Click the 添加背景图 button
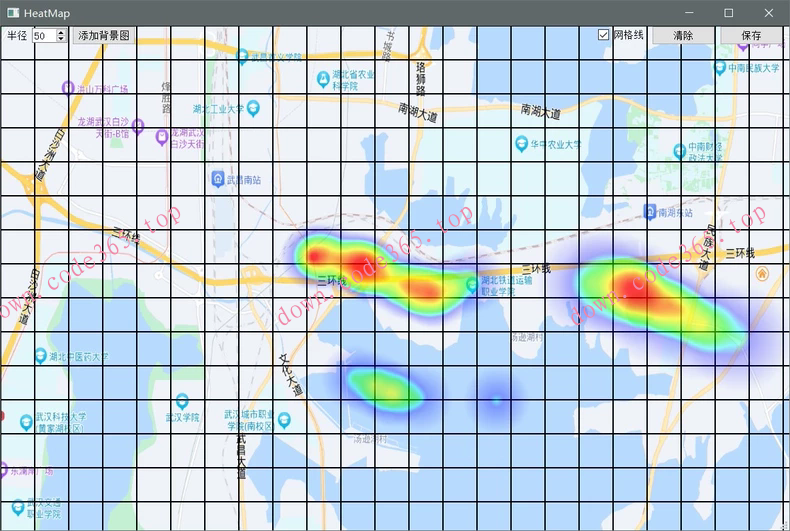Viewport: 790px width, 531px height. [104, 35]
